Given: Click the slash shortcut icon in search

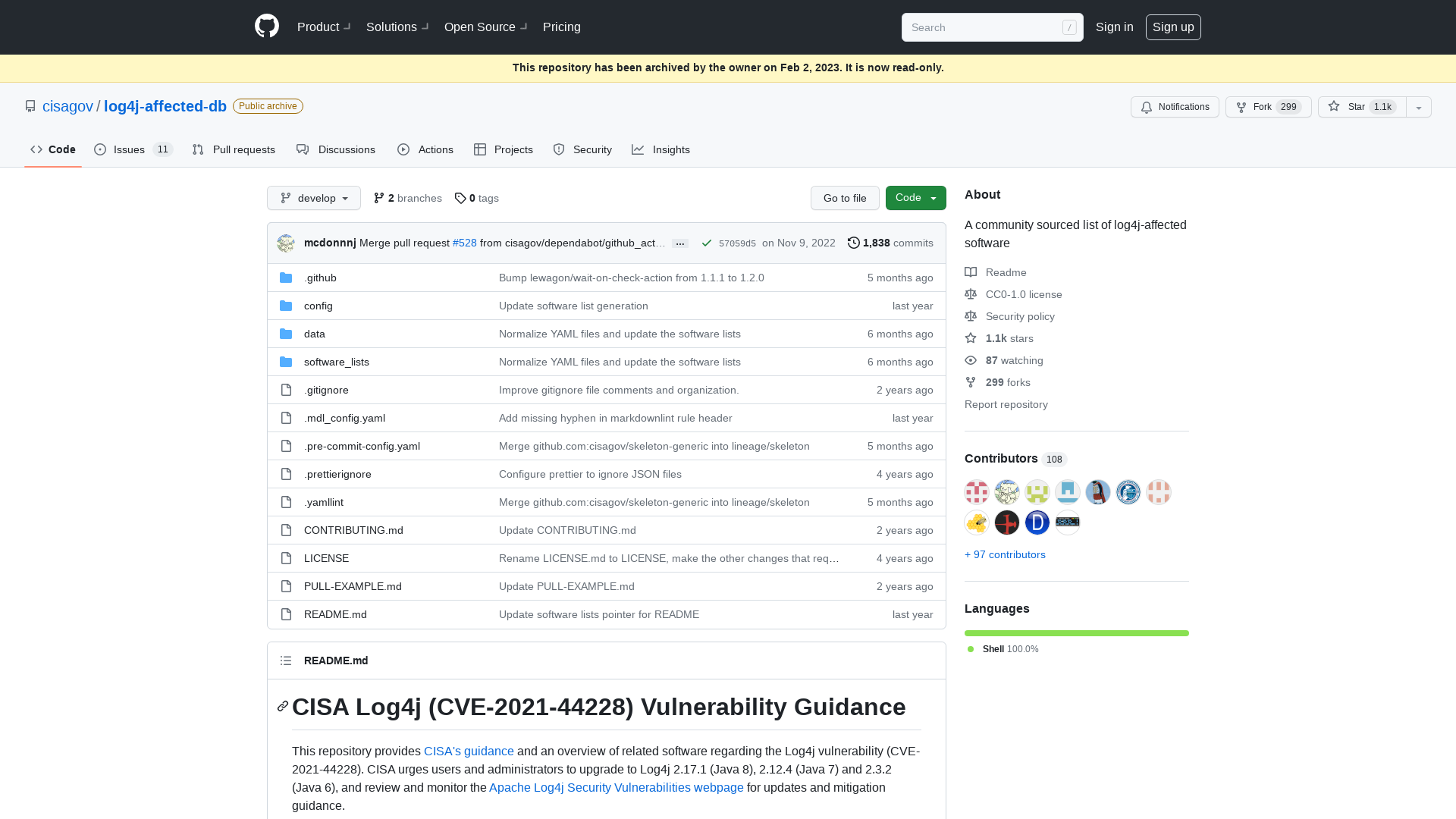Looking at the screenshot, I should coord(1069,27).
